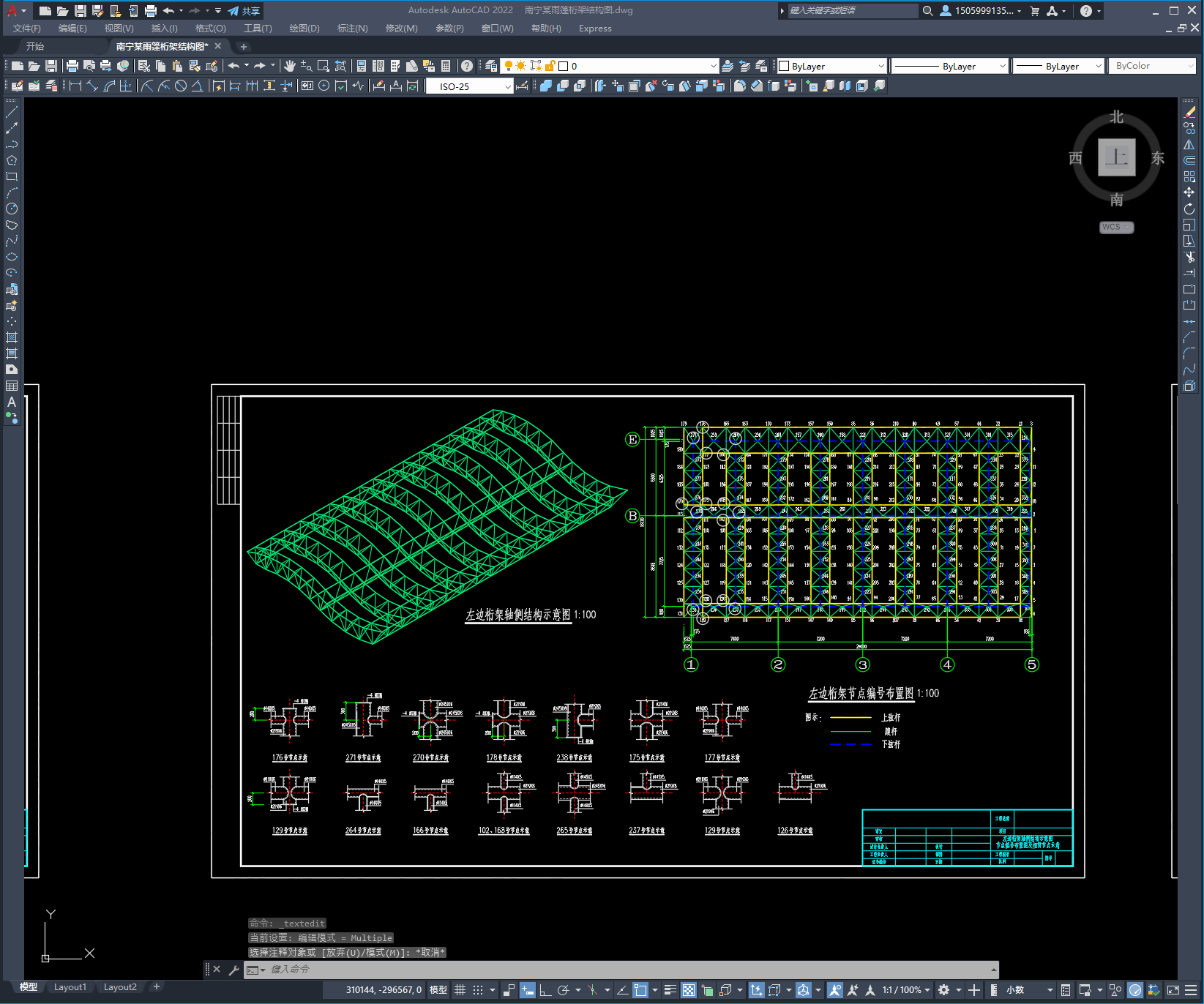1204x1004 pixels.
Task: Click the Linear dimension tool
Action: tap(75, 86)
